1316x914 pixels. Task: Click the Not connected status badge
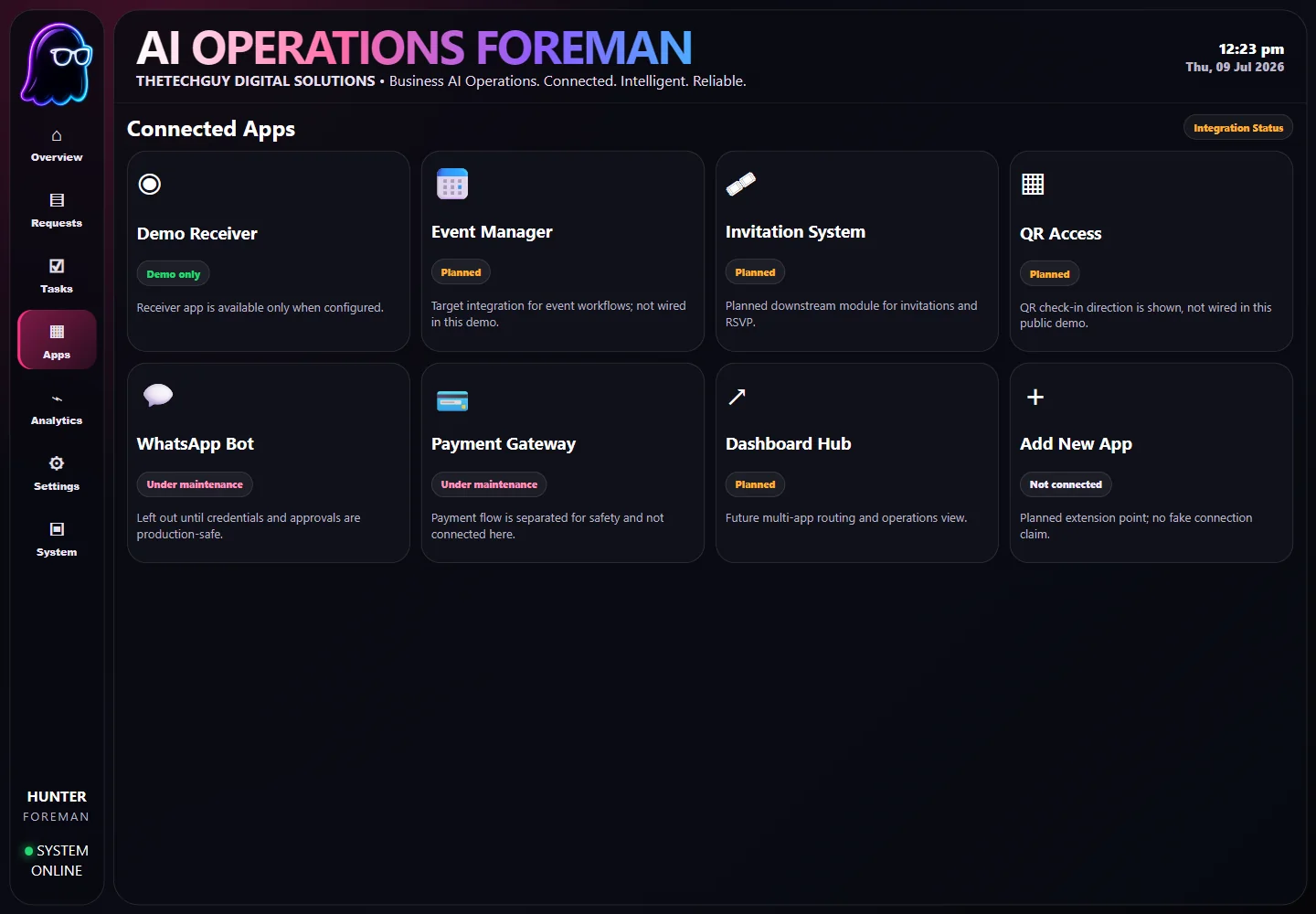coord(1066,484)
